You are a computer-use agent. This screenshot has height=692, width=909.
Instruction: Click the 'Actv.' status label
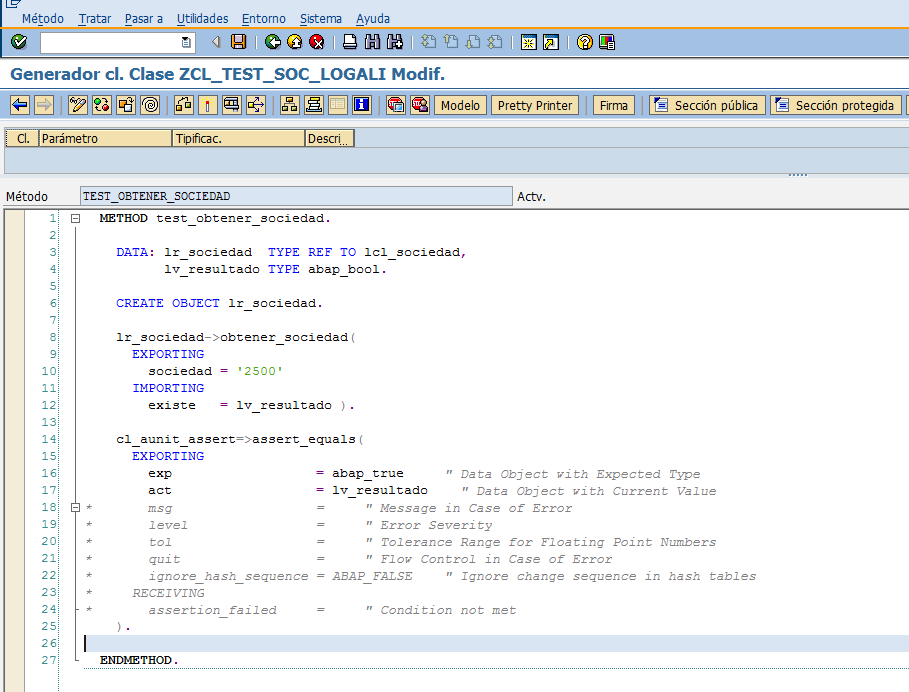(x=532, y=196)
